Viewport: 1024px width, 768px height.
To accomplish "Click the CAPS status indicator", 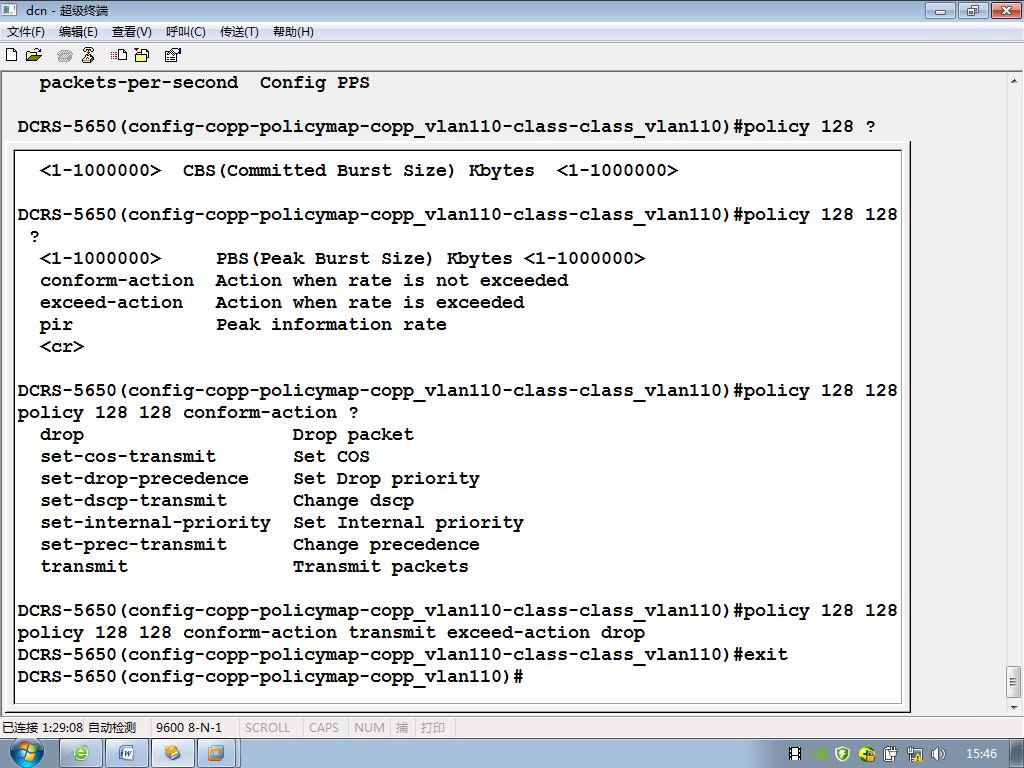I will pos(324,727).
